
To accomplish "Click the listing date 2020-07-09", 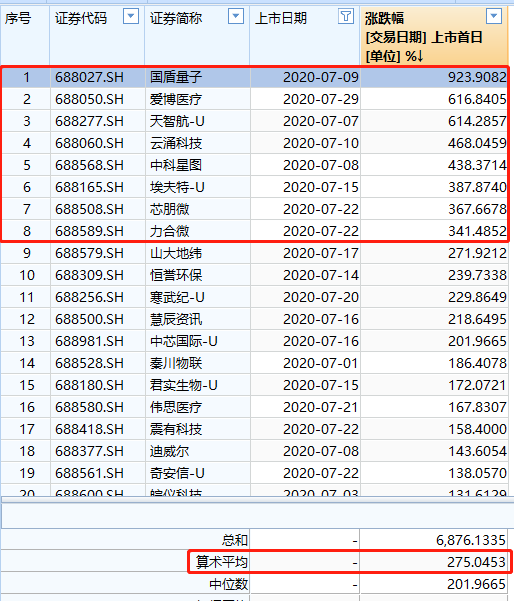I will tap(321, 77).
